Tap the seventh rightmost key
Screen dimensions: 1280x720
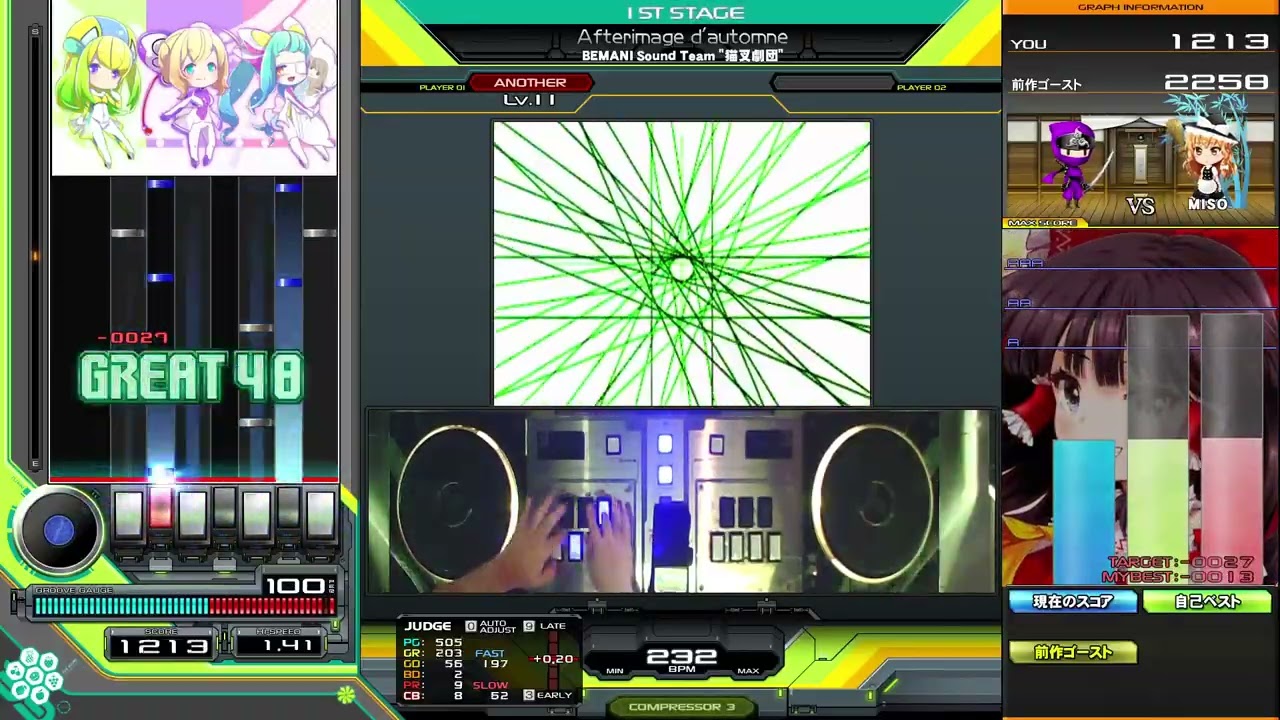coord(320,514)
